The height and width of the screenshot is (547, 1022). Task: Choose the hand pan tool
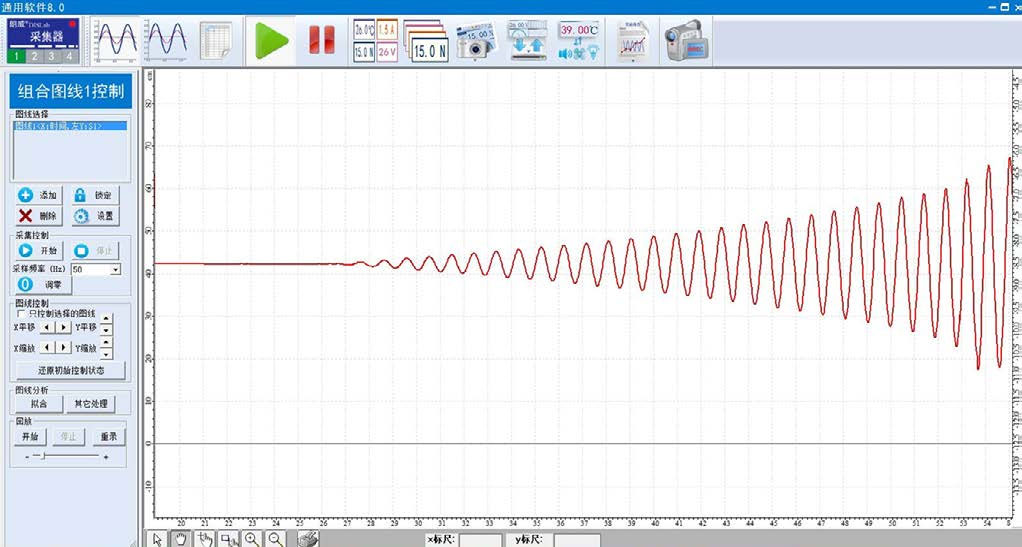click(181, 539)
